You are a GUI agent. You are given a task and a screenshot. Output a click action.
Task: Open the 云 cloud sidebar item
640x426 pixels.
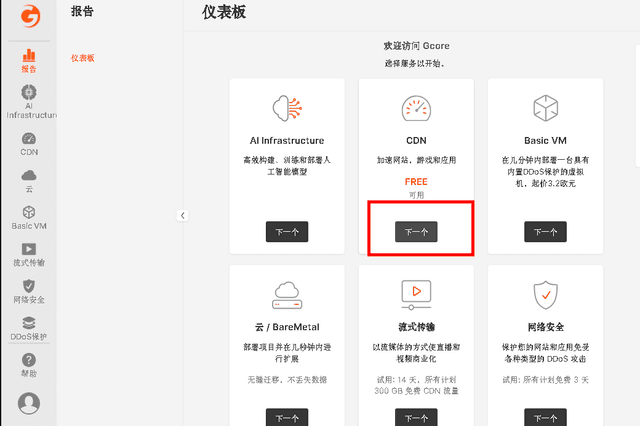click(29, 181)
